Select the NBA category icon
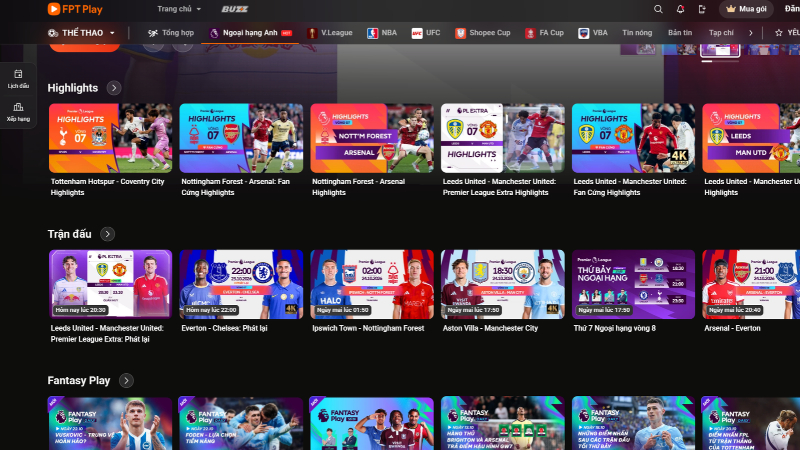The width and height of the screenshot is (800, 450). (372, 33)
